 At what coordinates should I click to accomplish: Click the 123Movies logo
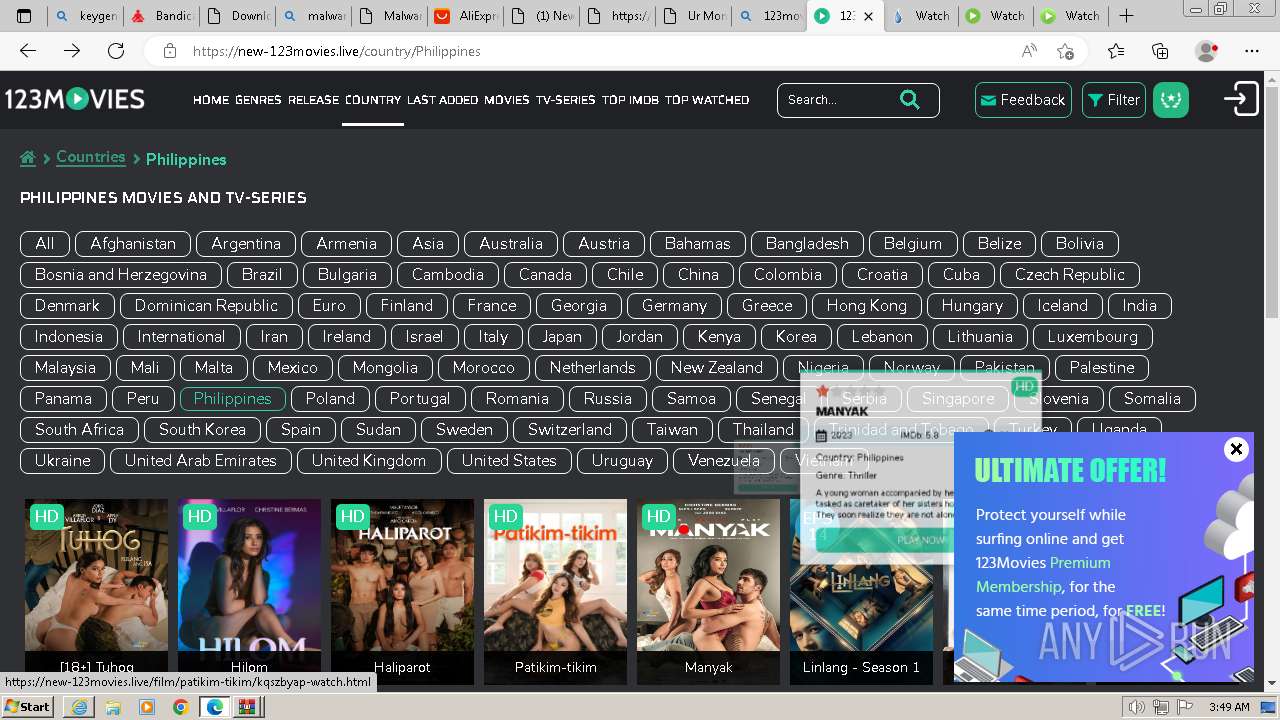click(75, 99)
